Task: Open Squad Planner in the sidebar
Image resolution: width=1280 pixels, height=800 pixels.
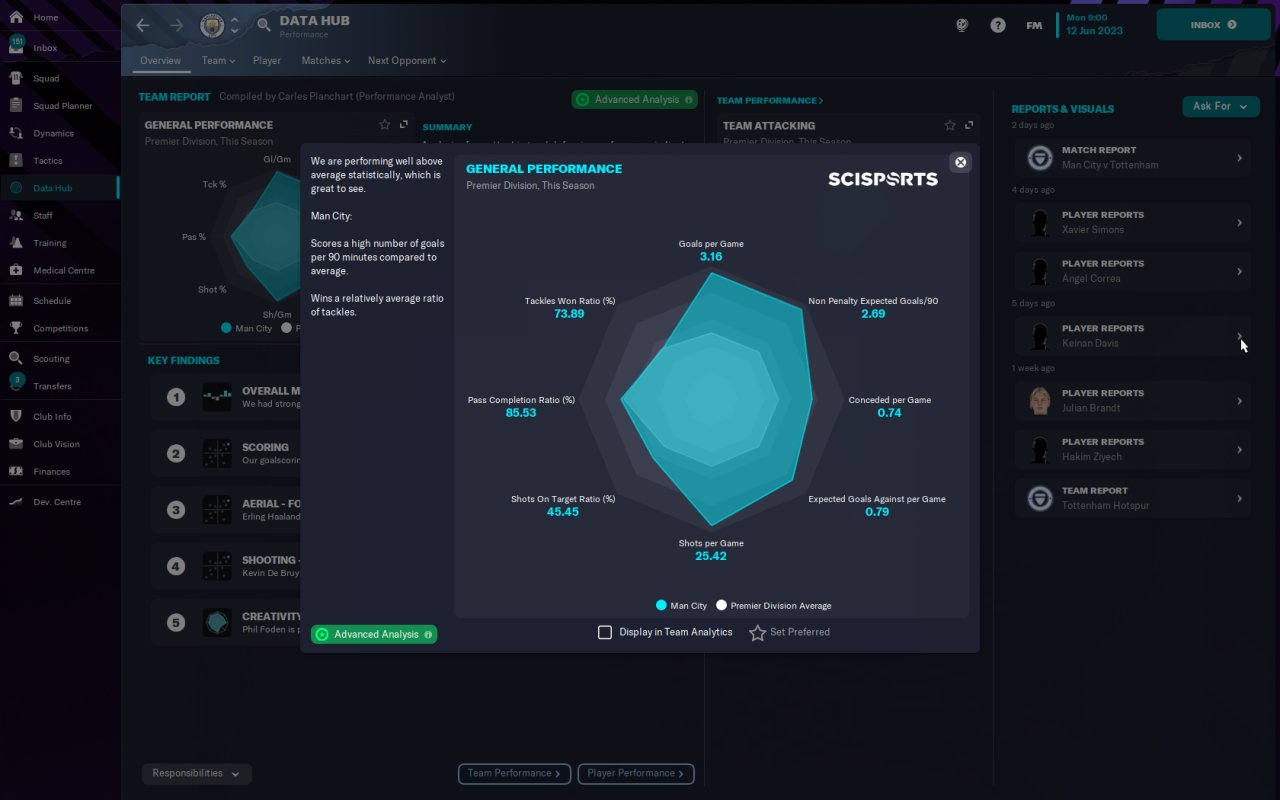Action: [x=60, y=105]
